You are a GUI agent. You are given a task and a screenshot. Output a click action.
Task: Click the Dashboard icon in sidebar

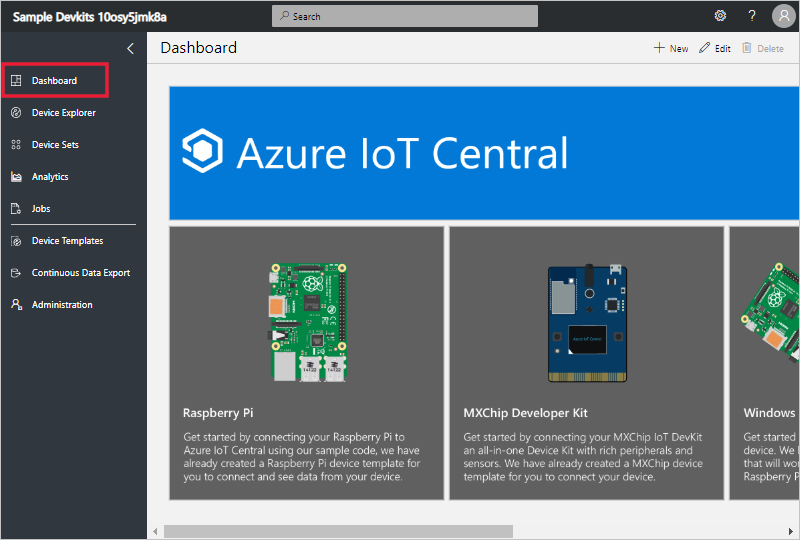[16, 81]
